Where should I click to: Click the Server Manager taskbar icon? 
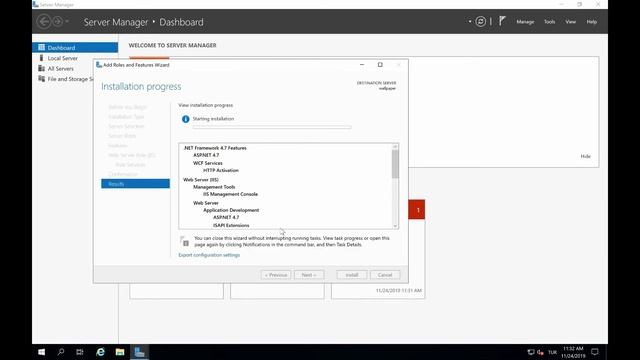coord(139,352)
